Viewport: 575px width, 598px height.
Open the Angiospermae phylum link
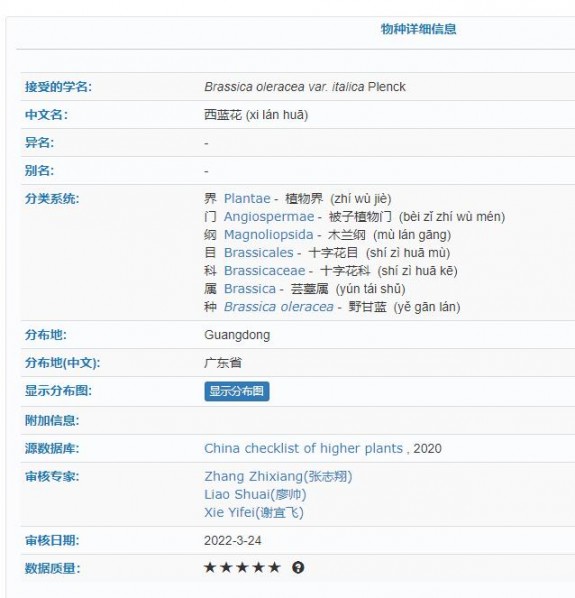point(269,217)
